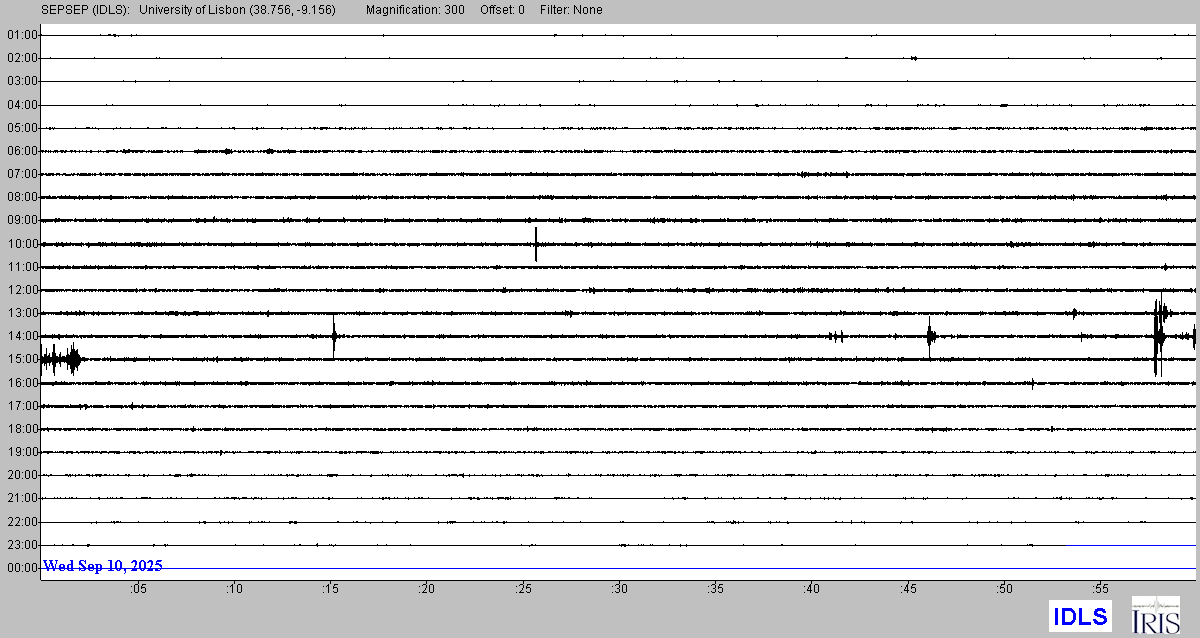This screenshot has width=1200, height=638.
Task: Select the :30 minute tick label
Action: [619, 589]
